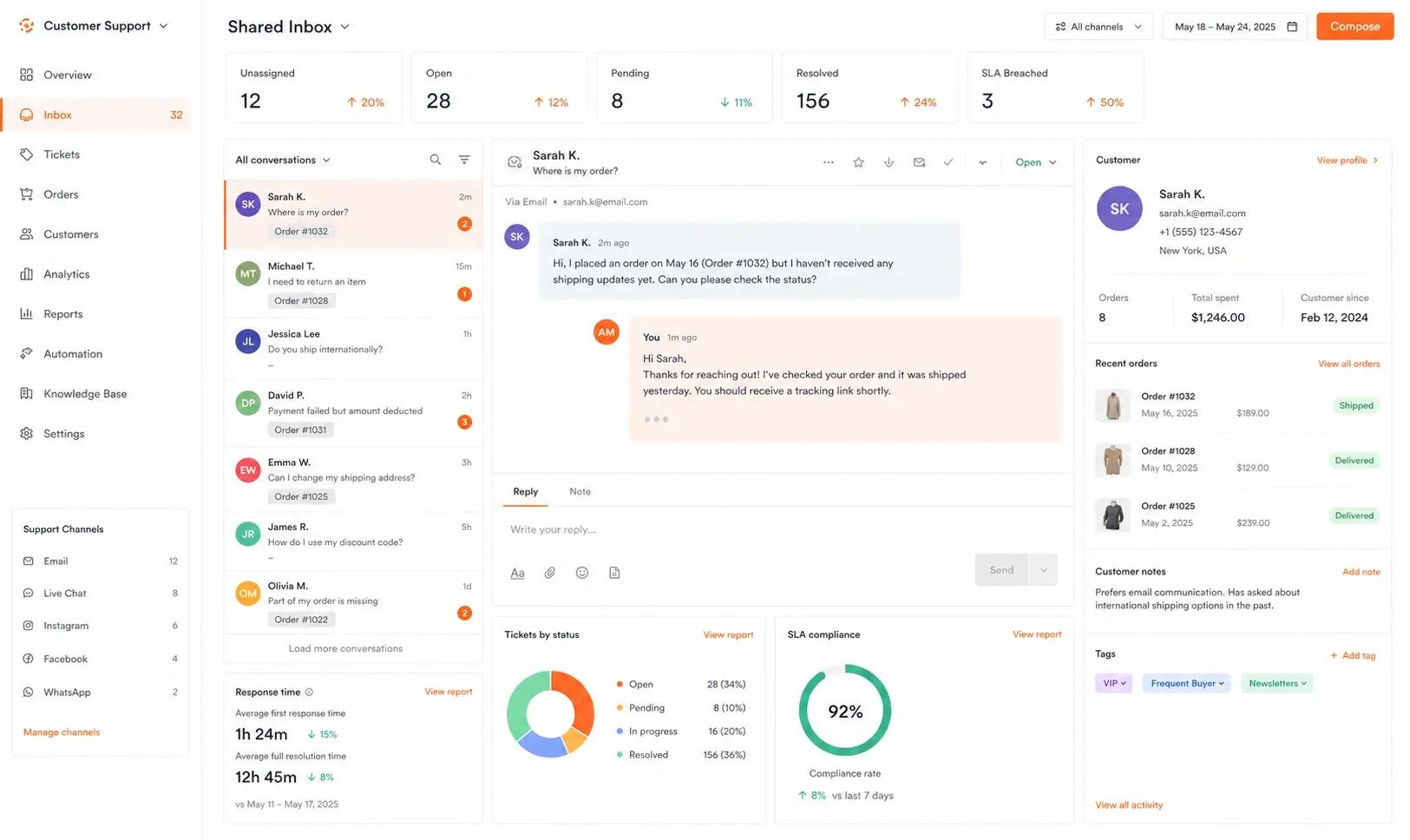Switch to the Reply tab
The height and width of the screenshot is (840, 1410).
pos(525,492)
